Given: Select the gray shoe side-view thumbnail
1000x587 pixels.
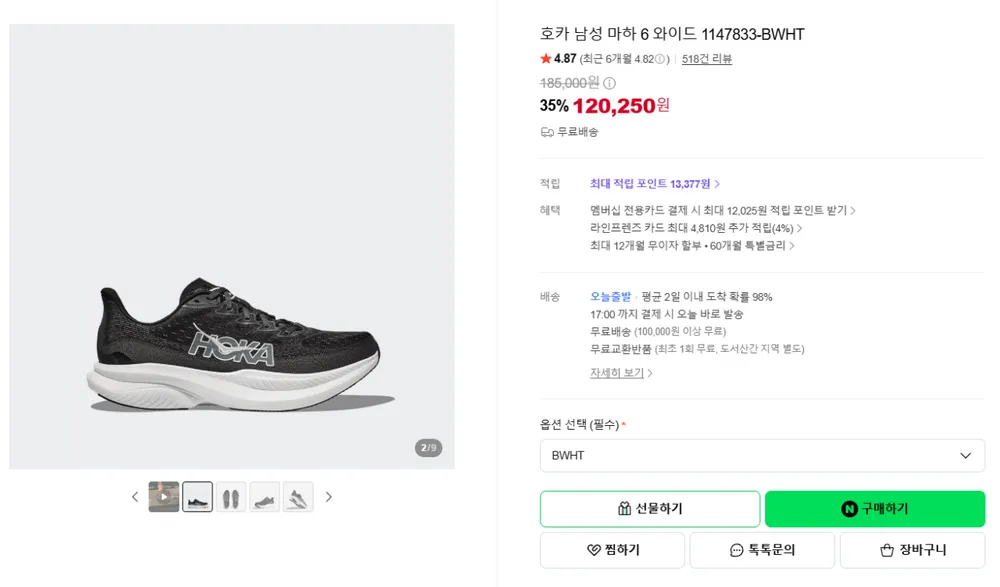Looking at the screenshot, I should (x=265, y=497).
